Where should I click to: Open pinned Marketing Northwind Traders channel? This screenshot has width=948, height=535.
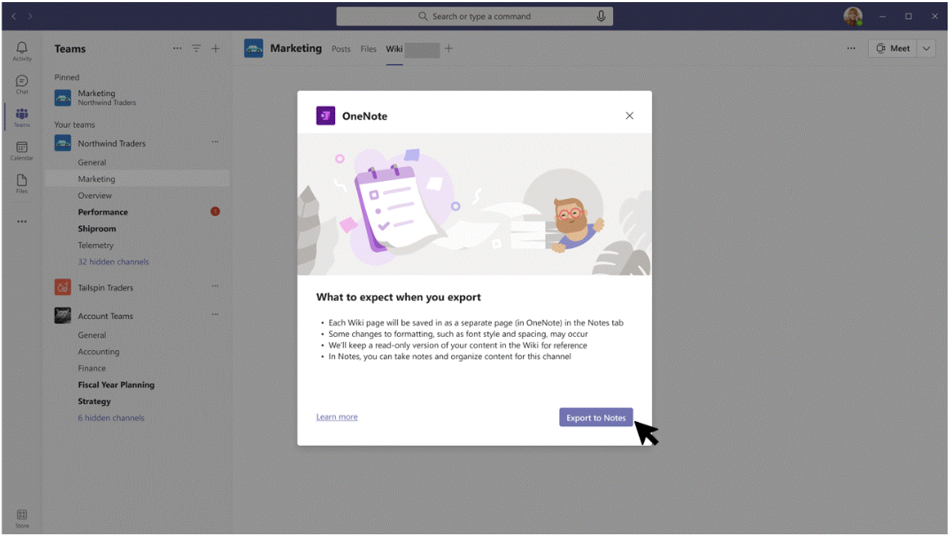tap(138, 97)
